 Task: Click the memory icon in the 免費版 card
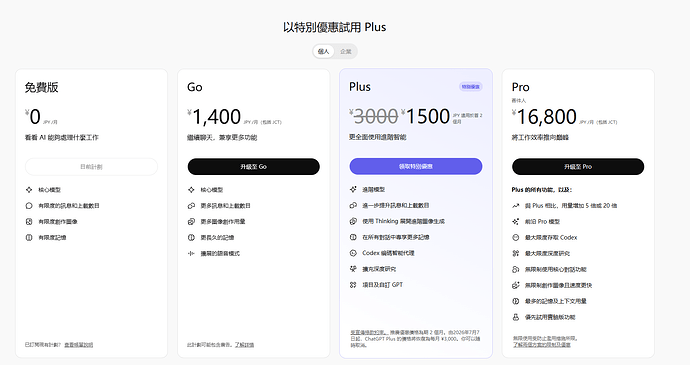point(29,237)
